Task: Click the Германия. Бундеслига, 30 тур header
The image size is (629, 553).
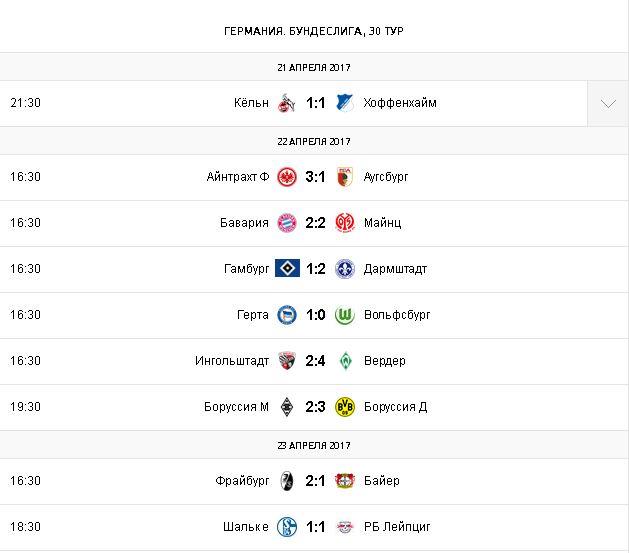Action: point(314,31)
